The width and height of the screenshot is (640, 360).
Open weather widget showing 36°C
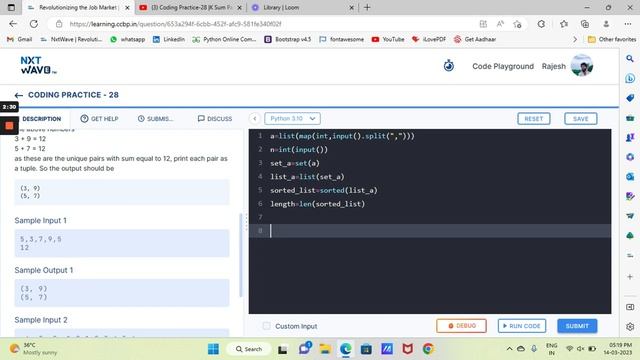click(34, 349)
